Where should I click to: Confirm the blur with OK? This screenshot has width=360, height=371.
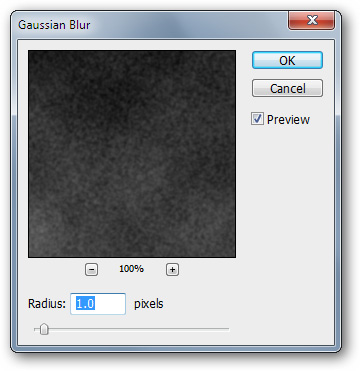tap(287, 60)
